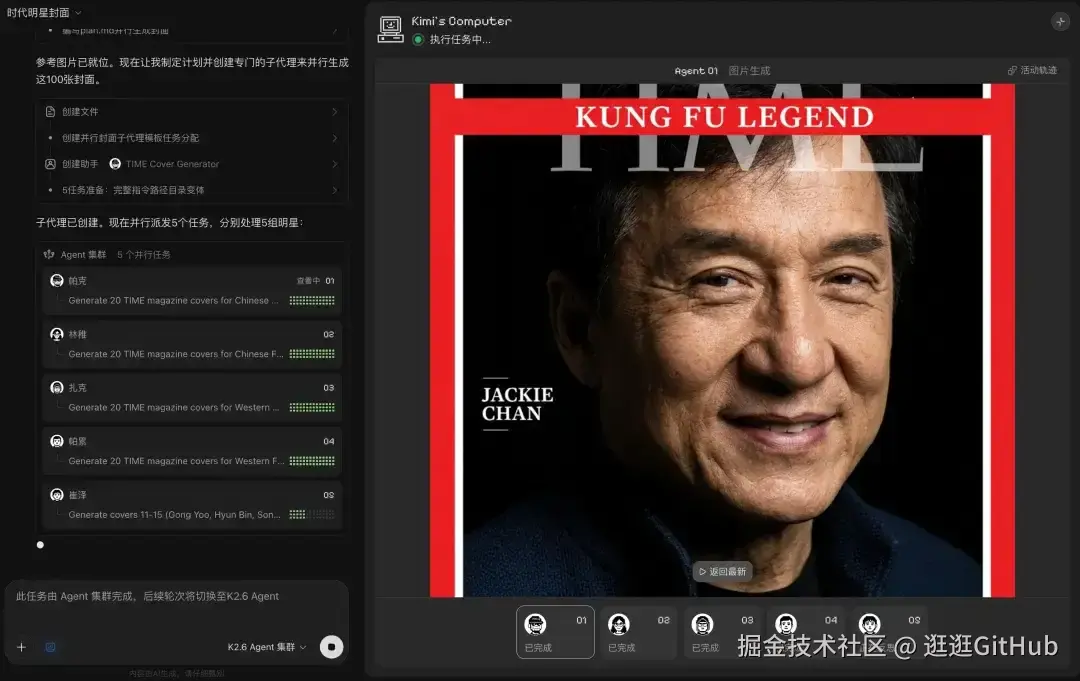The image size is (1080, 681).
Task: Open agent task 04 帕累 card
Action: (192, 451)
